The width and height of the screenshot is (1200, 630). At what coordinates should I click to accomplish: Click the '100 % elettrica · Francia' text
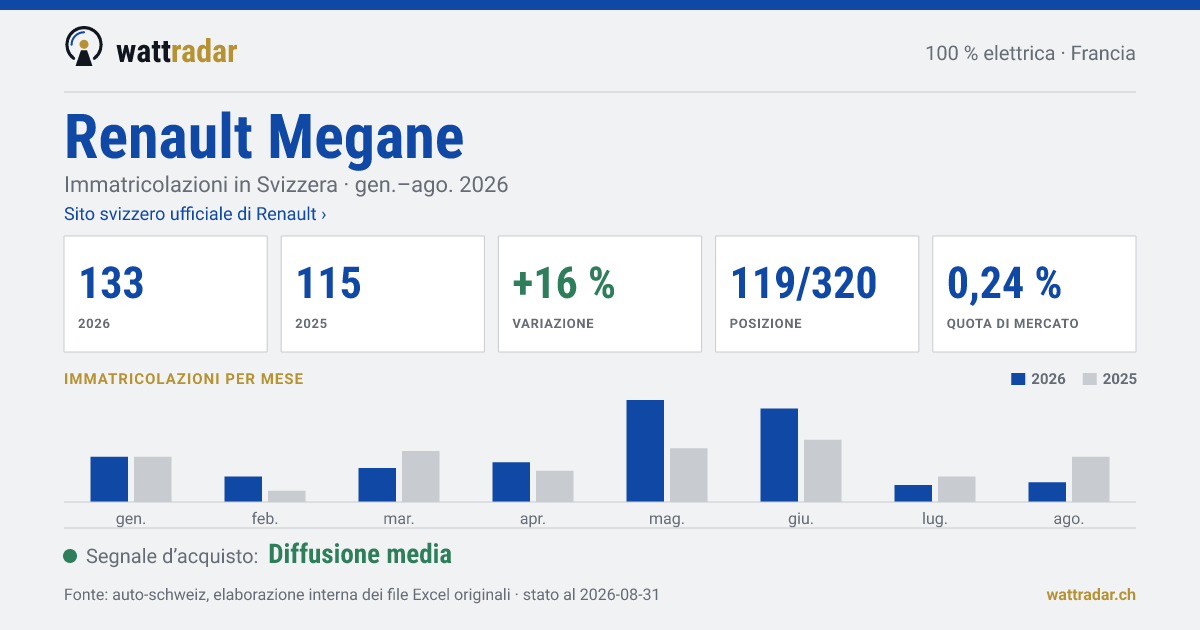(x=1030, y=54)
